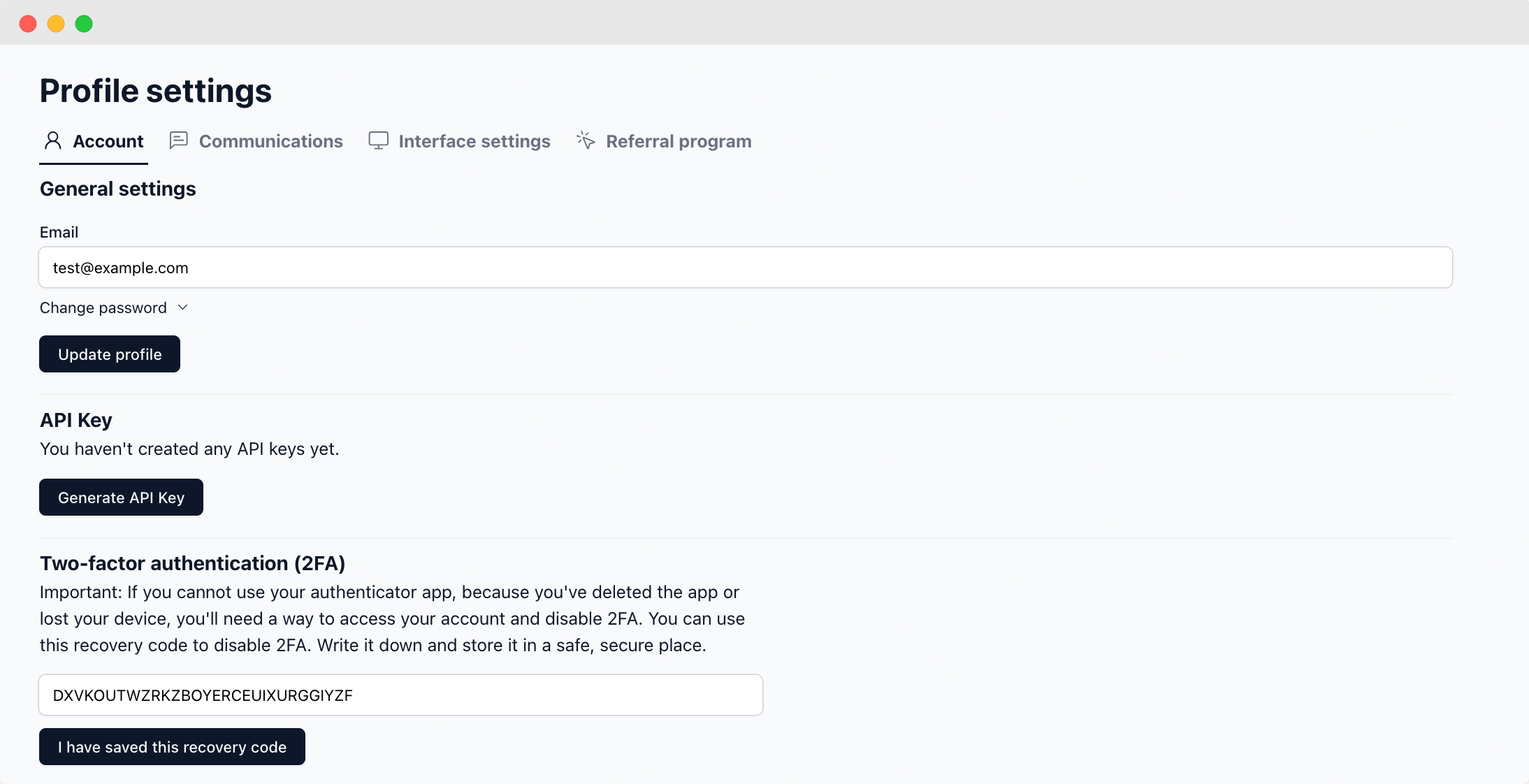Click inside the 2FA recovery code field
The height and width of the screenshot is (784, 1529).
click(400, 695)
